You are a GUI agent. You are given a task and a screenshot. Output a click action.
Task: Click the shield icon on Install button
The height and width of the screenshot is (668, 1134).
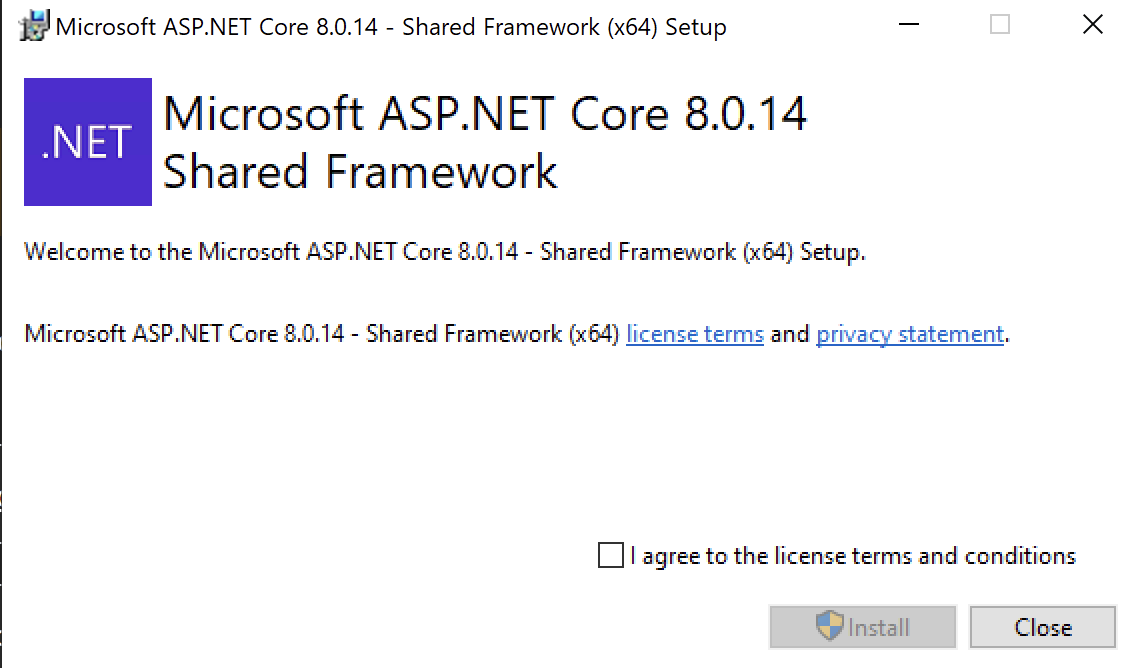(x=830, y=627)
